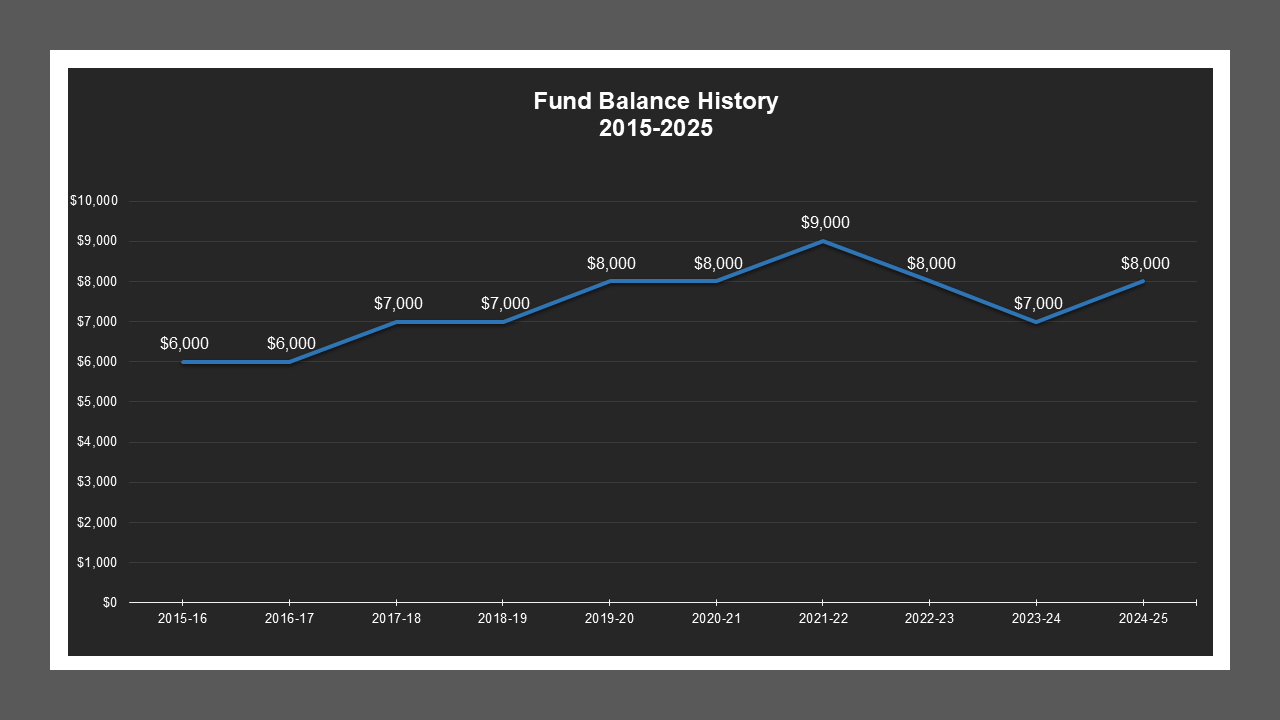This screenshot has height=720, width=1280.
Task: Click the $7,000 label above 2018-19
Action: 504,303
